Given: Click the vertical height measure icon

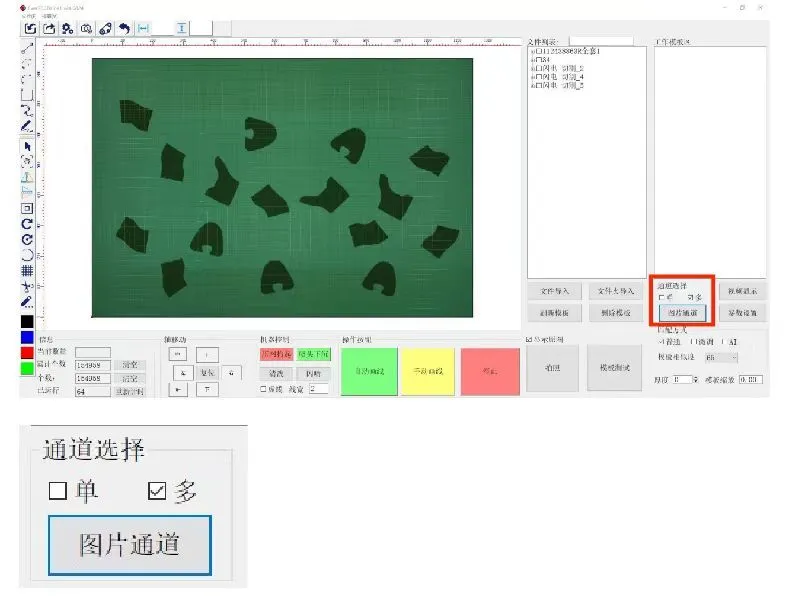Looking at the screenshot, I should point(181,29).
